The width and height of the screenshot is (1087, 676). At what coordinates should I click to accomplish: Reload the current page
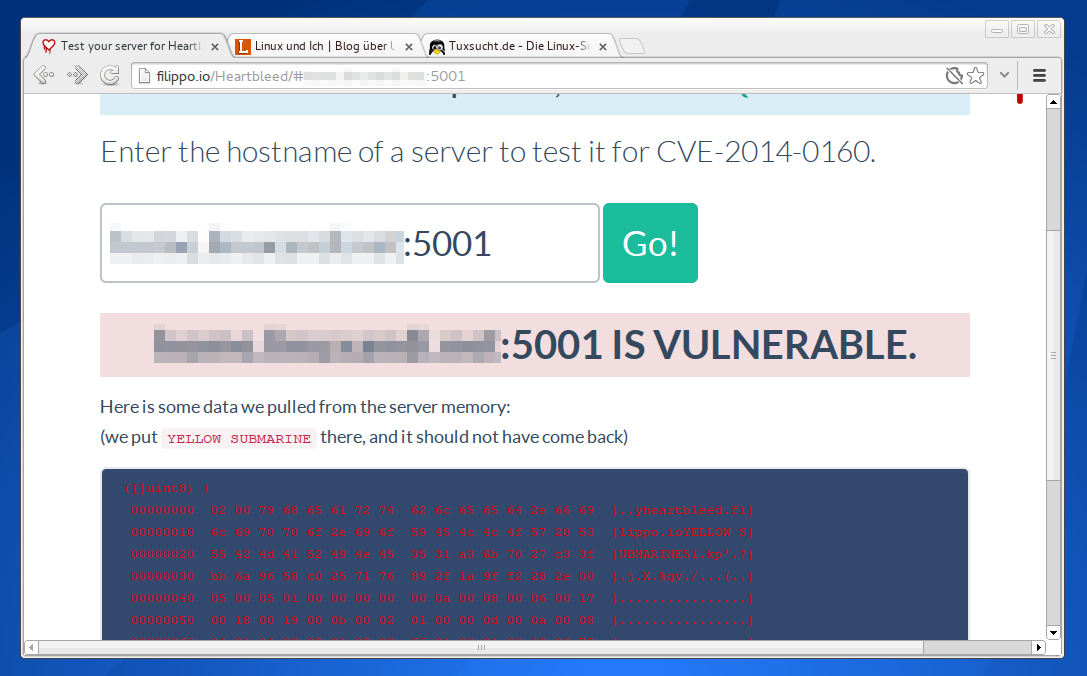(x=110, y=75)
